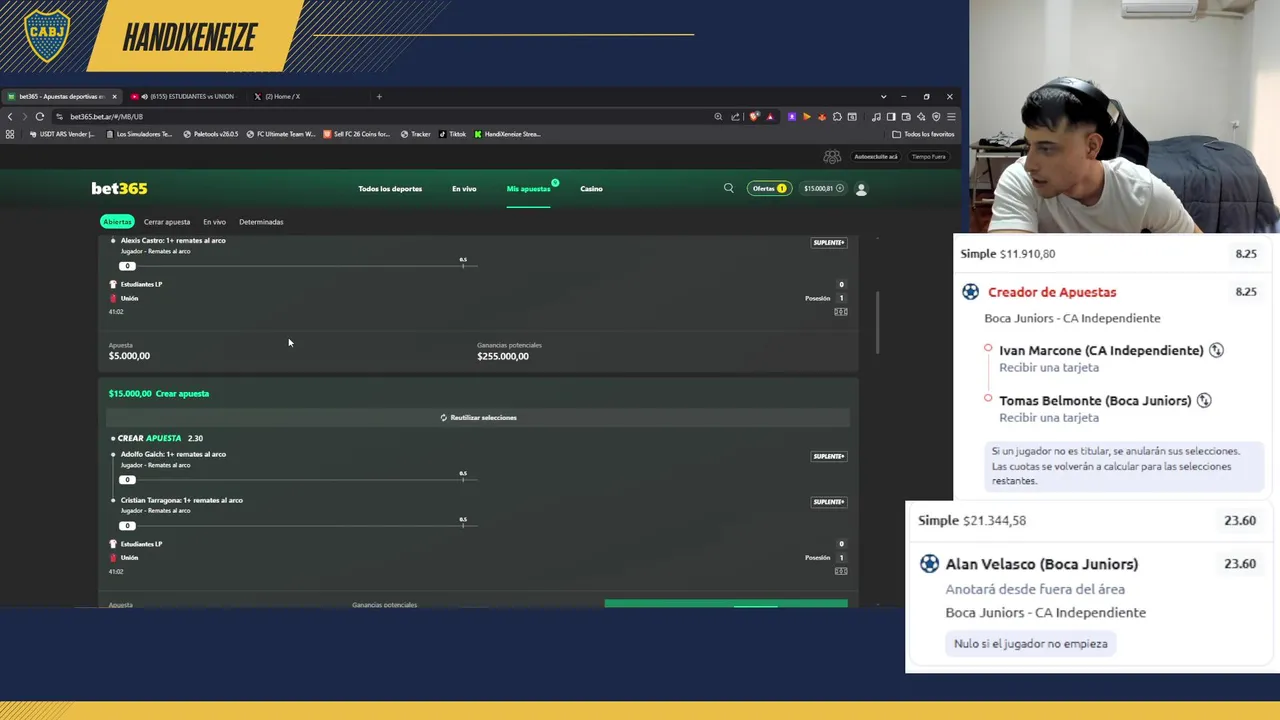The width and height of the screenshot is (1280, 720).
Task: Open Tiktok bookmark
Action: tap(452, 134)
